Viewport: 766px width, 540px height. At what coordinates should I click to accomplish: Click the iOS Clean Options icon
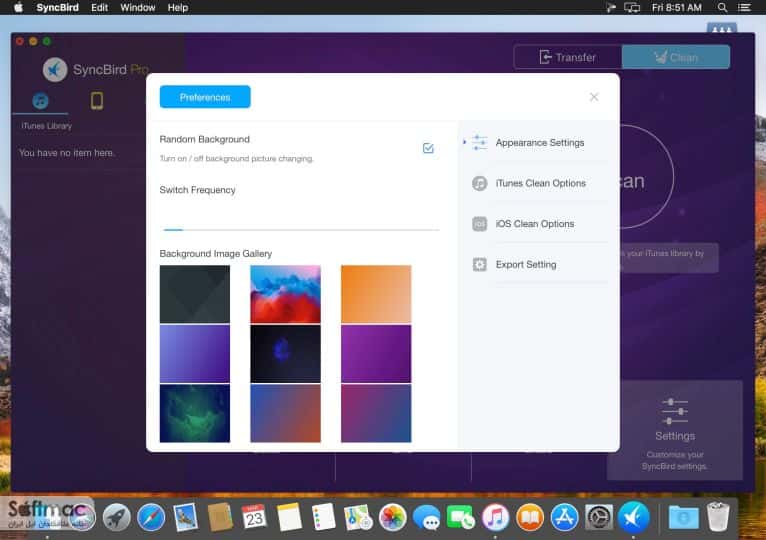(480, 224)
